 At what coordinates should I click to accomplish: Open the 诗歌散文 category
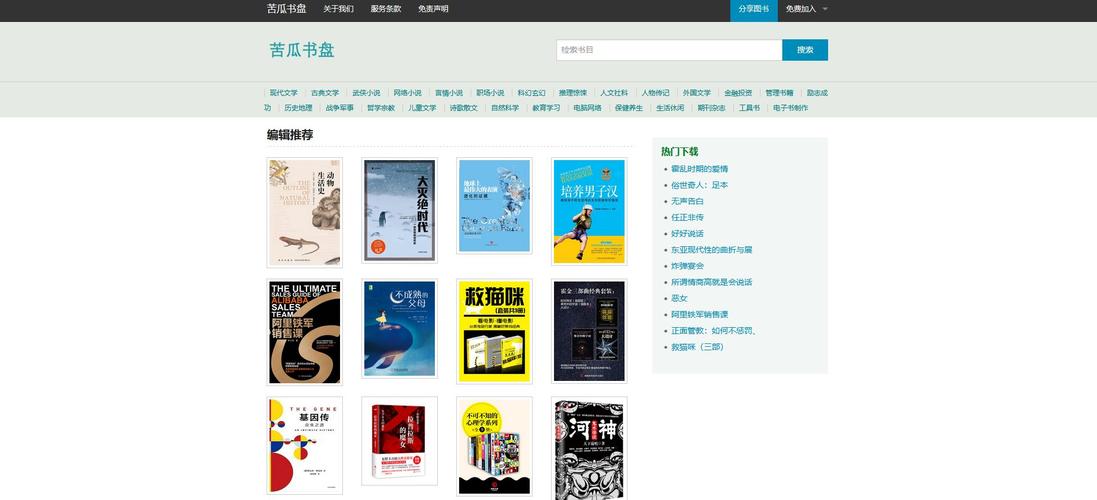click(x=463, y=108)
